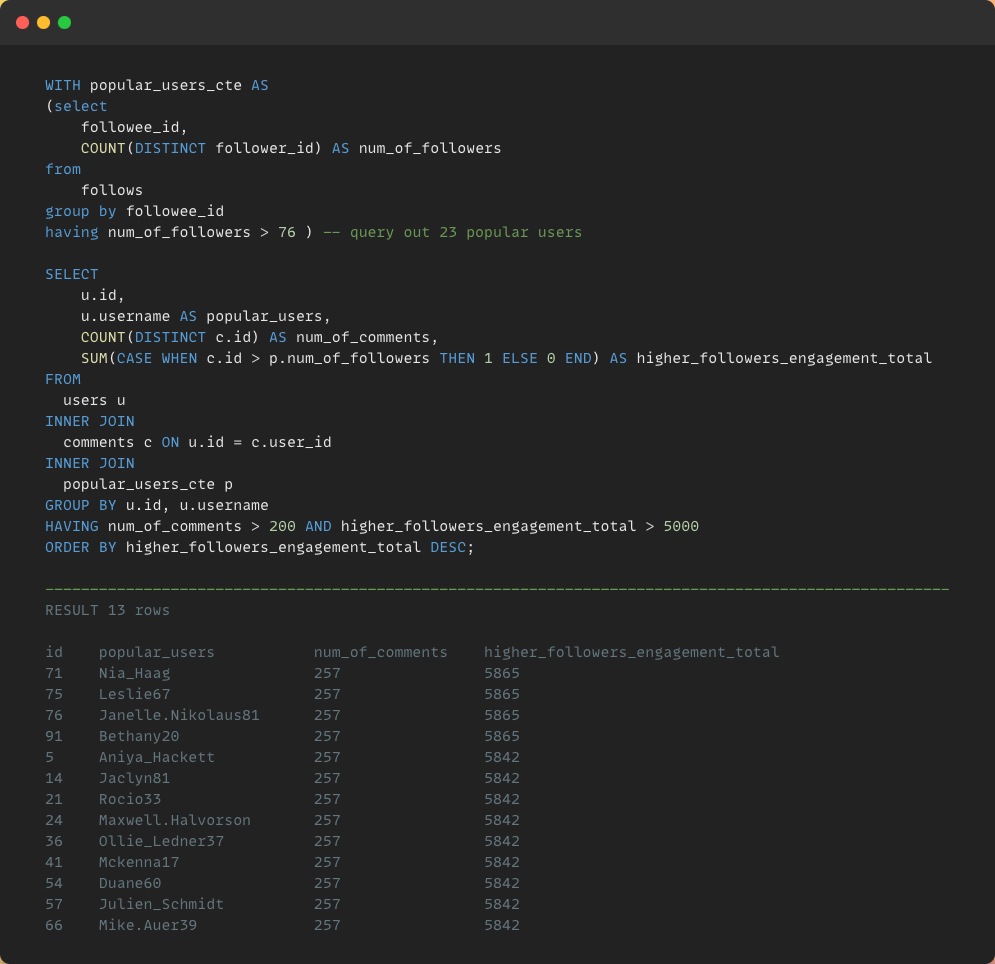Select the 'ORDER BY higher_followers_engagement_total DESC;' line
Screen dimensions: 995x964
click(x=260, y=547)
